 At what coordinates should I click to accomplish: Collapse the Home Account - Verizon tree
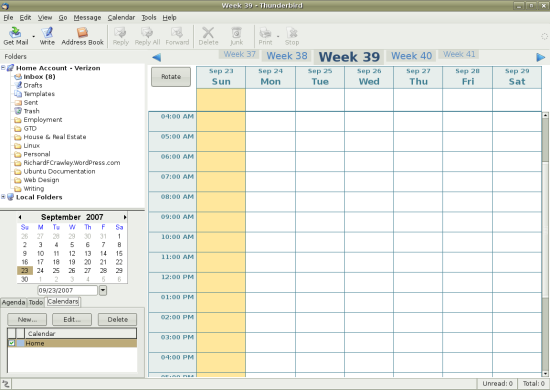[3, 68]
